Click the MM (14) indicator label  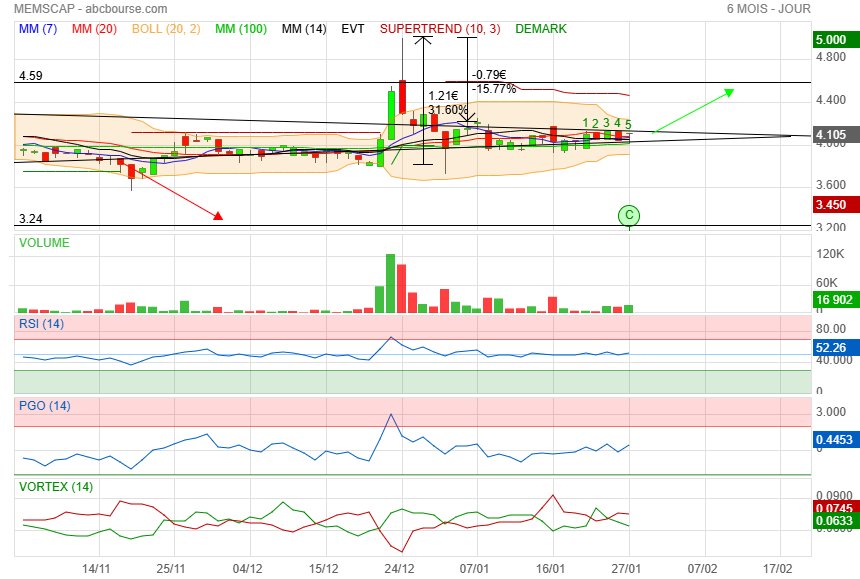coord(304,29)
